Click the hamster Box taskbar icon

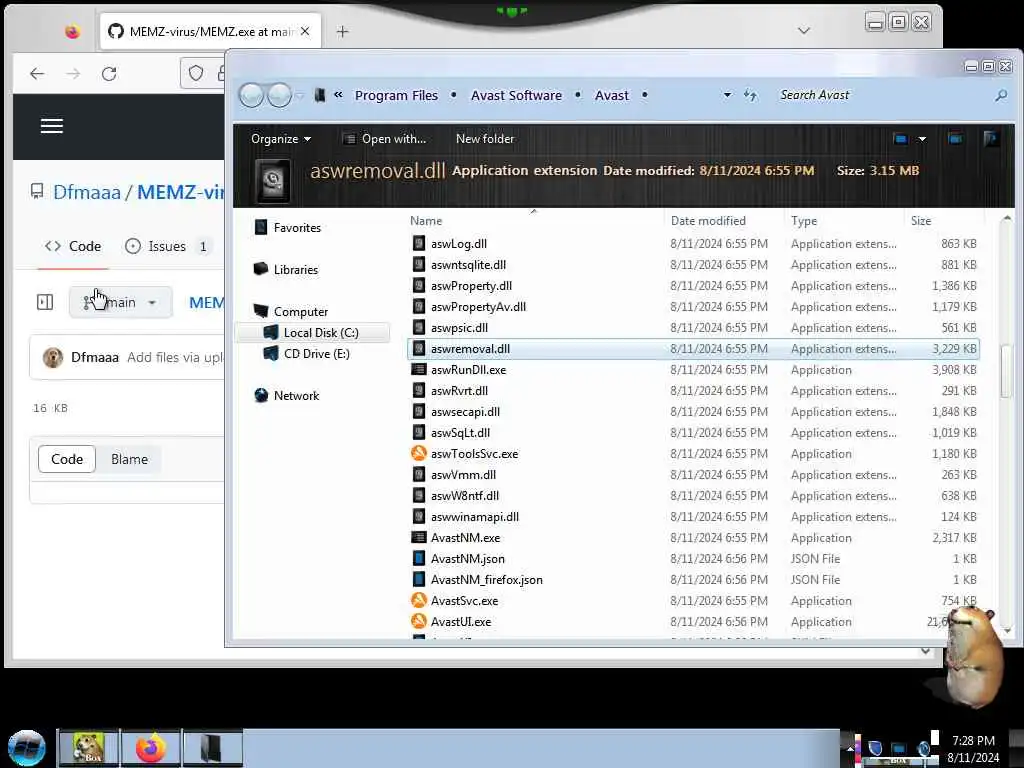tap(89, 748)
